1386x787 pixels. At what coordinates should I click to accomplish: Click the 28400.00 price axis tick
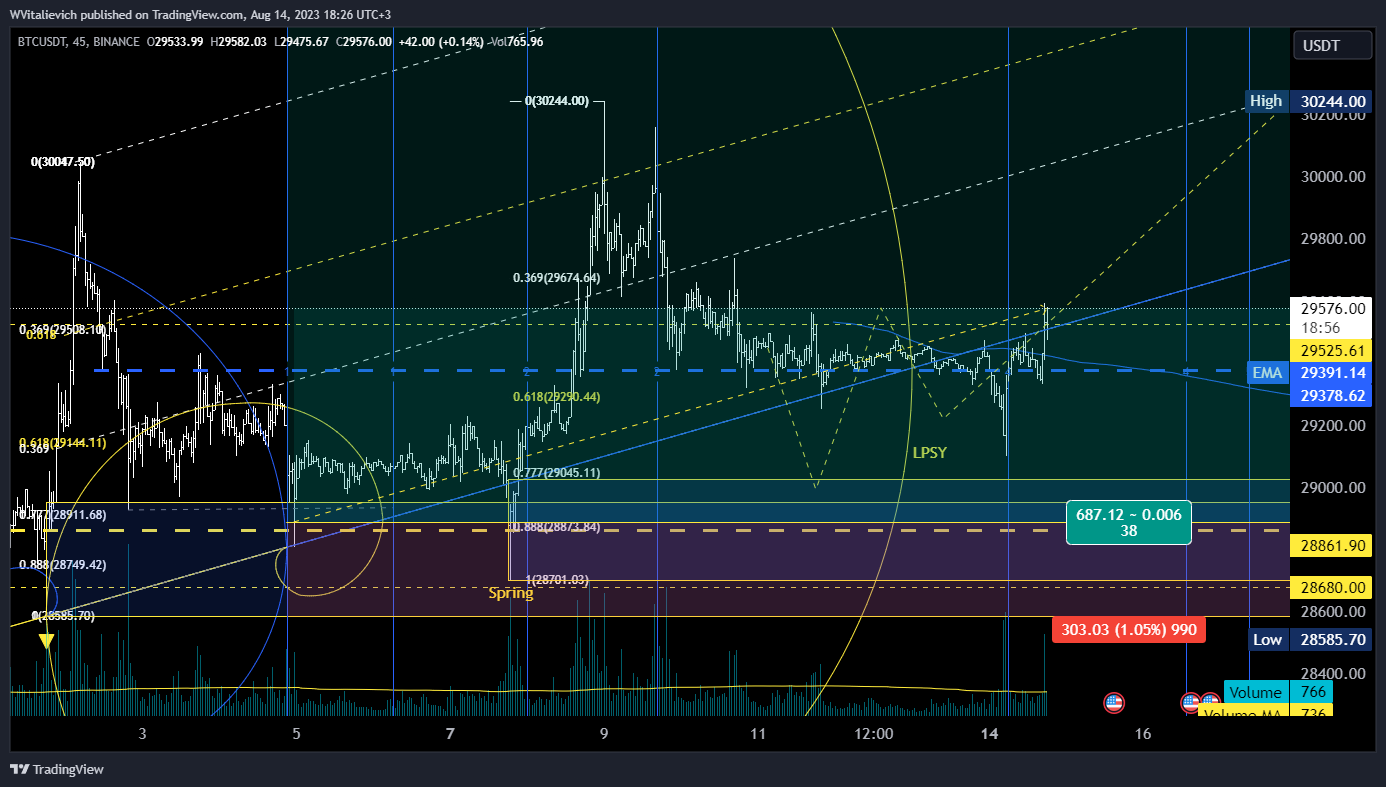(1334, 673)
